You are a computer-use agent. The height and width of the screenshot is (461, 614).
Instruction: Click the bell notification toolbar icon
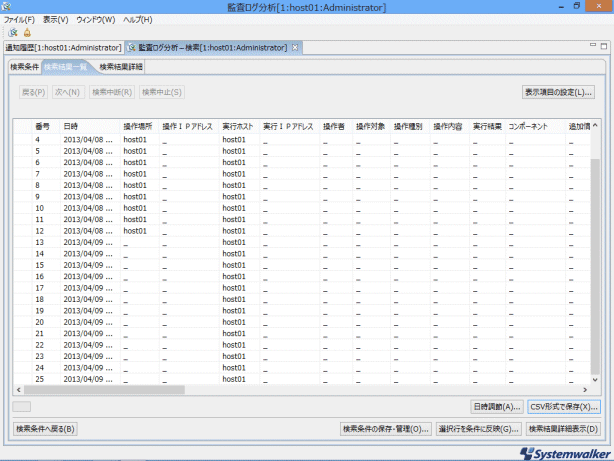[27, 32]
